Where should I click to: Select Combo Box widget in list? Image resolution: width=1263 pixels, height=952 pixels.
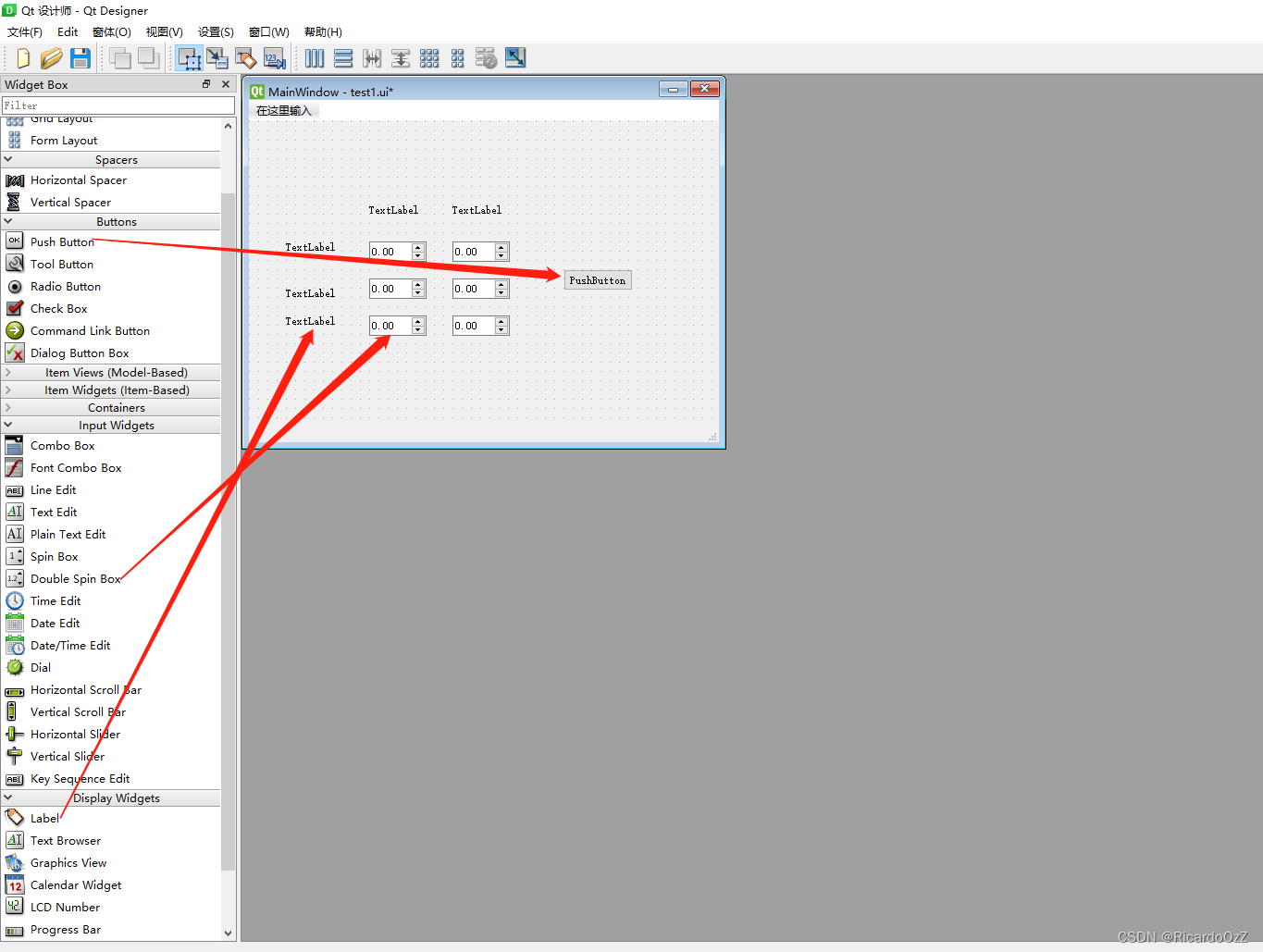click(63, 446)
